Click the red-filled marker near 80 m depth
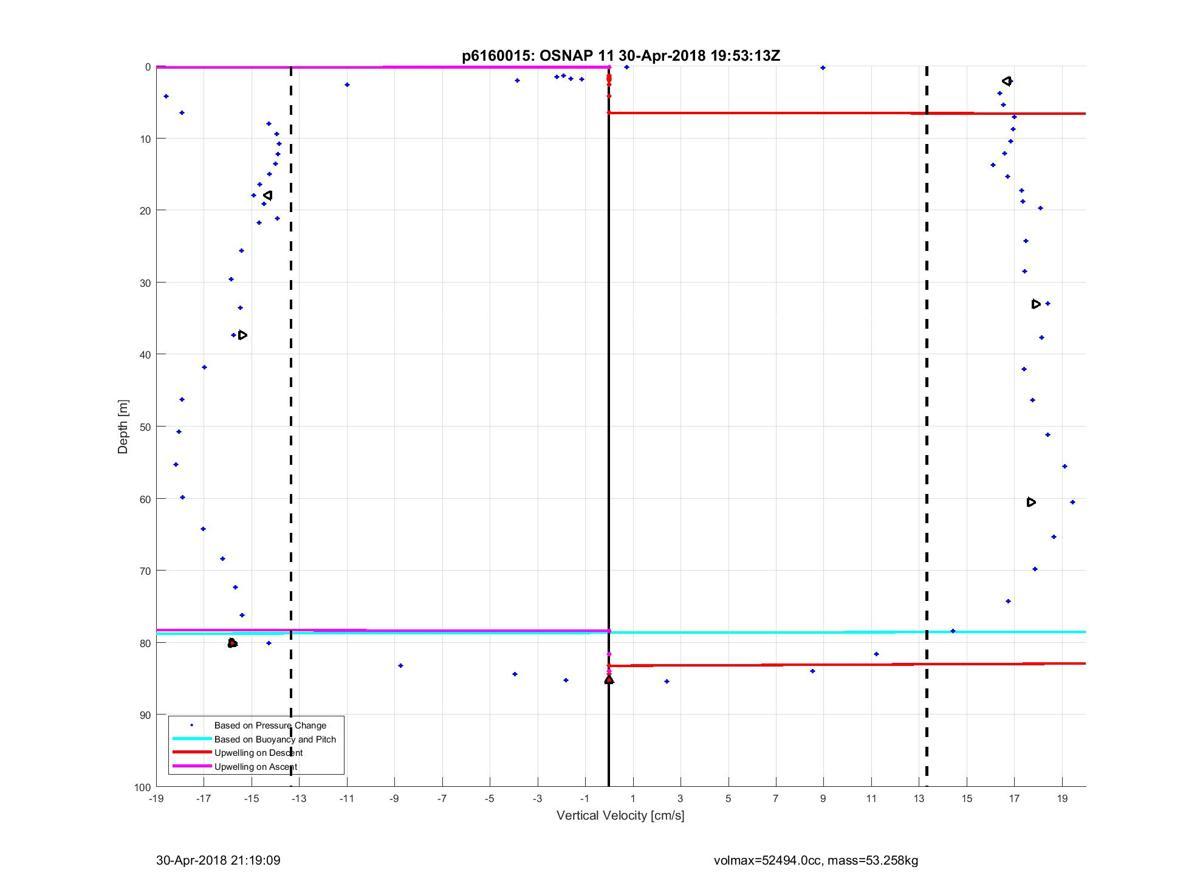 232,643
